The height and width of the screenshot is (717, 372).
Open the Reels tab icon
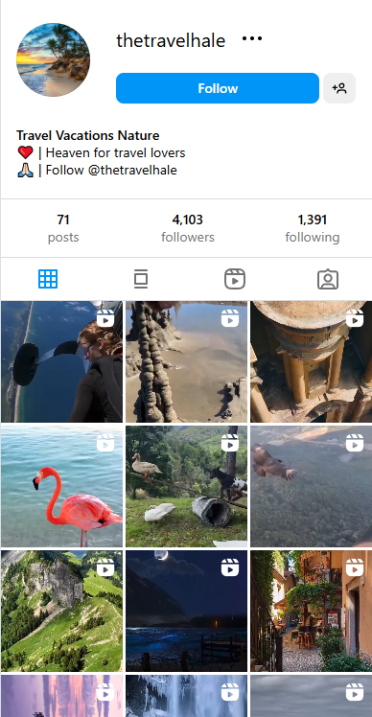(235, 279)
